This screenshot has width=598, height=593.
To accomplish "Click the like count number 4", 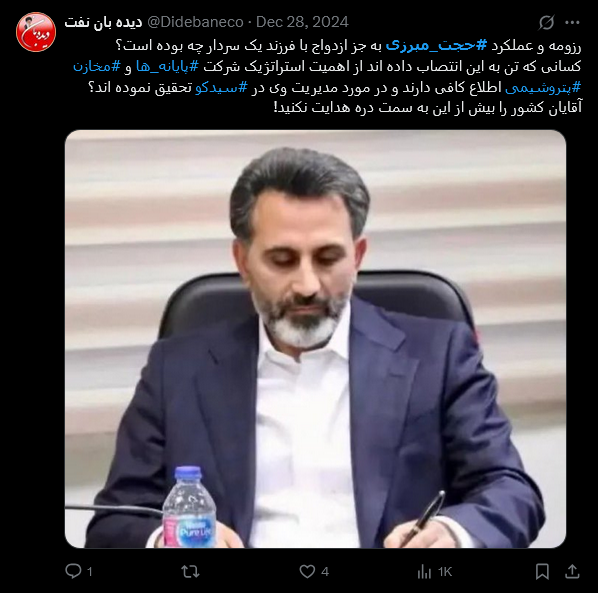I will click(x=325, y=572).
